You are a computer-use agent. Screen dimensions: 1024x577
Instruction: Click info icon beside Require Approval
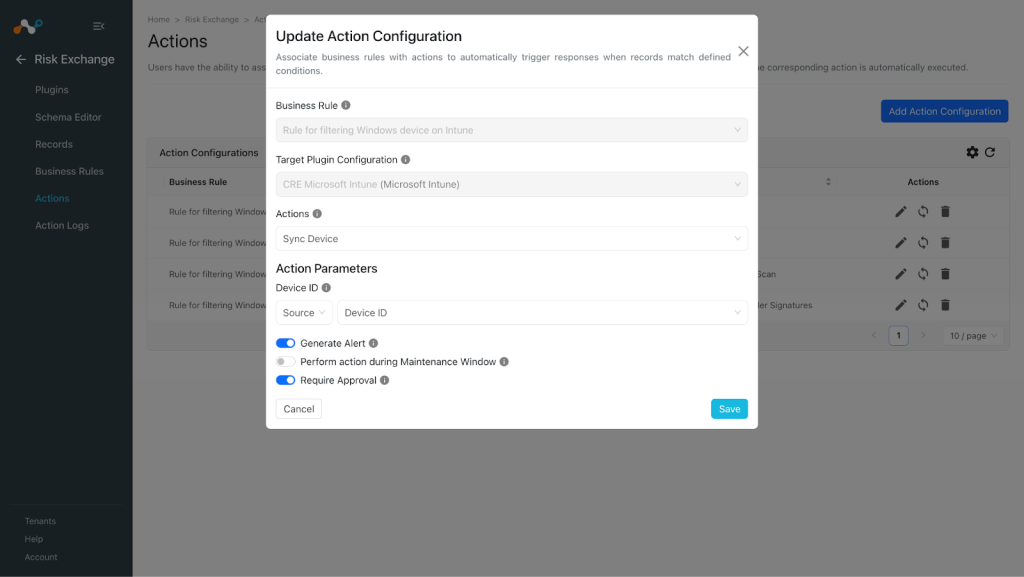click(x=385, y=381)
